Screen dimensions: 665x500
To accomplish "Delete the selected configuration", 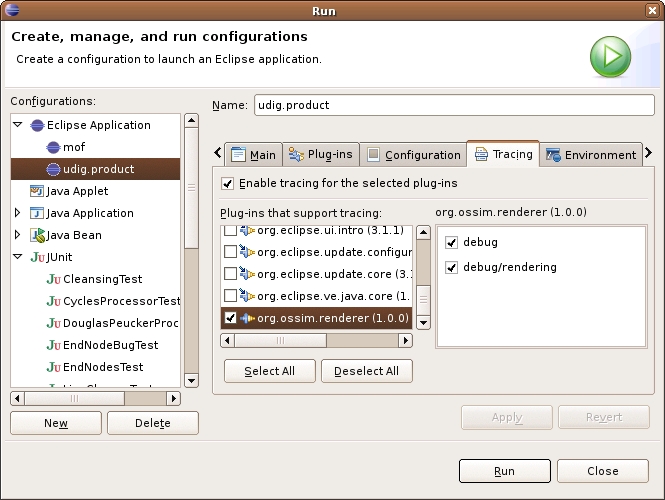I will 153,423.
